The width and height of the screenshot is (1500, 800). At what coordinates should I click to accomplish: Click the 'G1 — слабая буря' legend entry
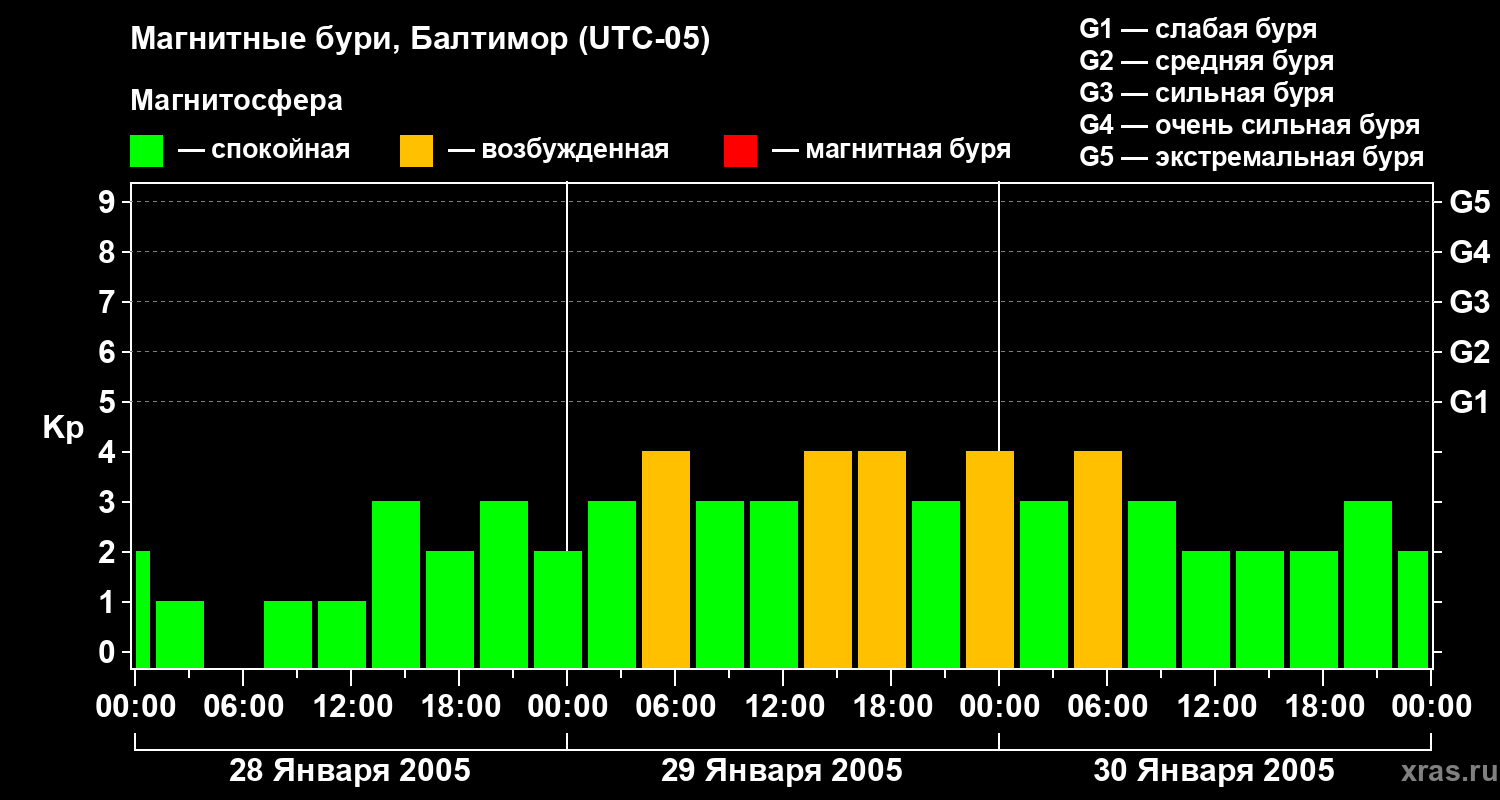coord(1198,29)
